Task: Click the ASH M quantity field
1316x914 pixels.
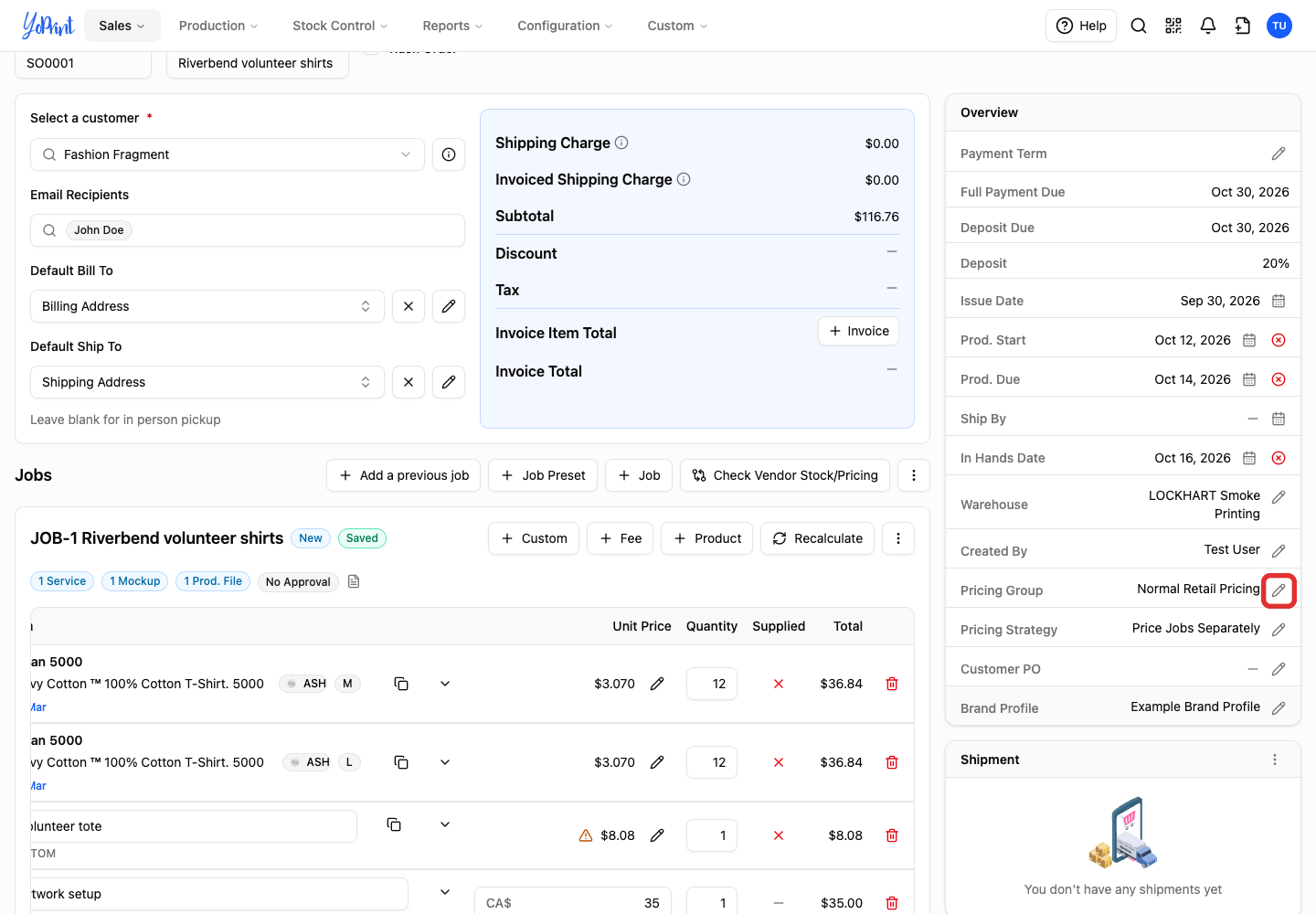Action: click(x=712, y=684)
